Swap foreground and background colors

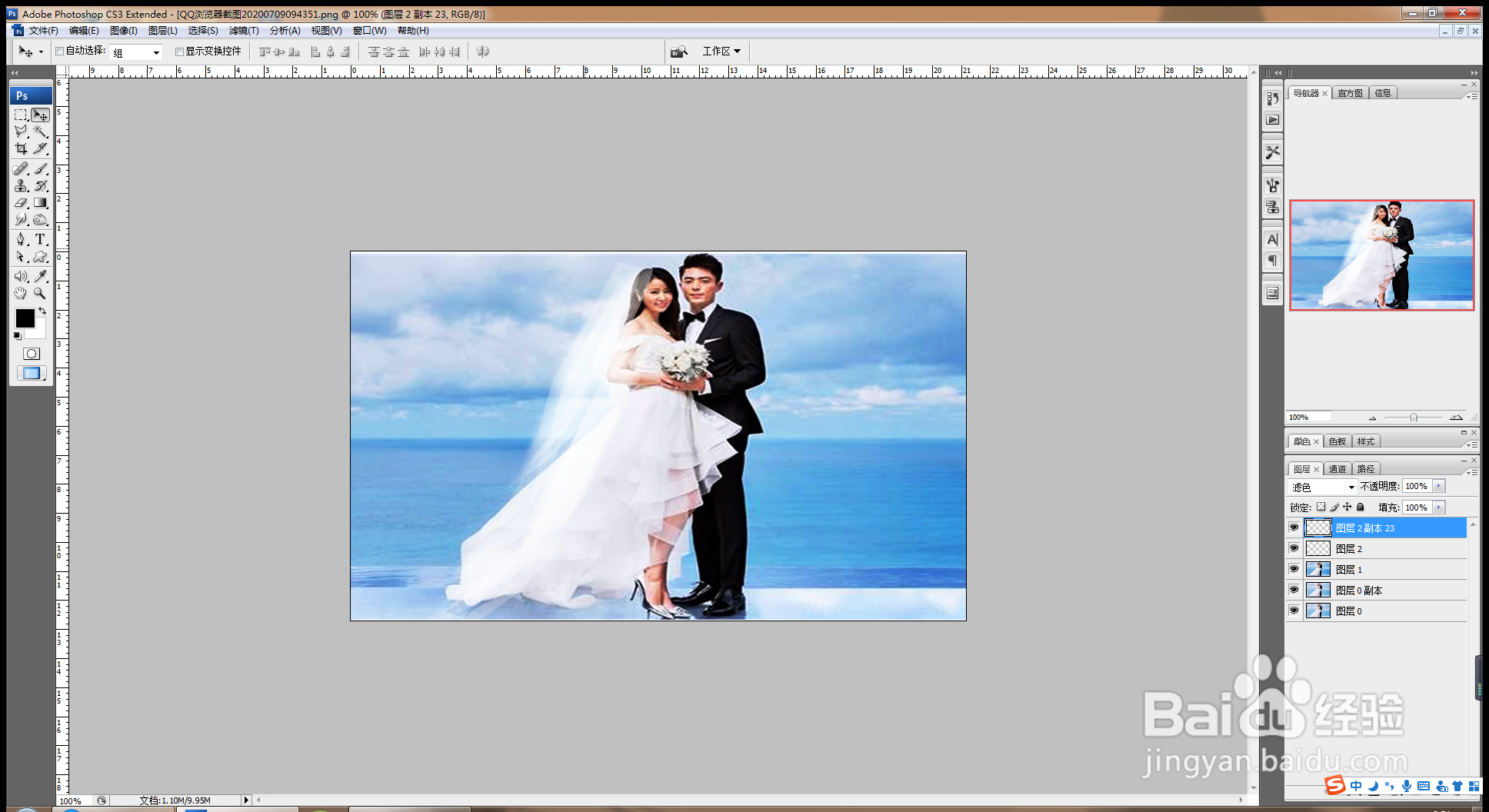[43, 311]
